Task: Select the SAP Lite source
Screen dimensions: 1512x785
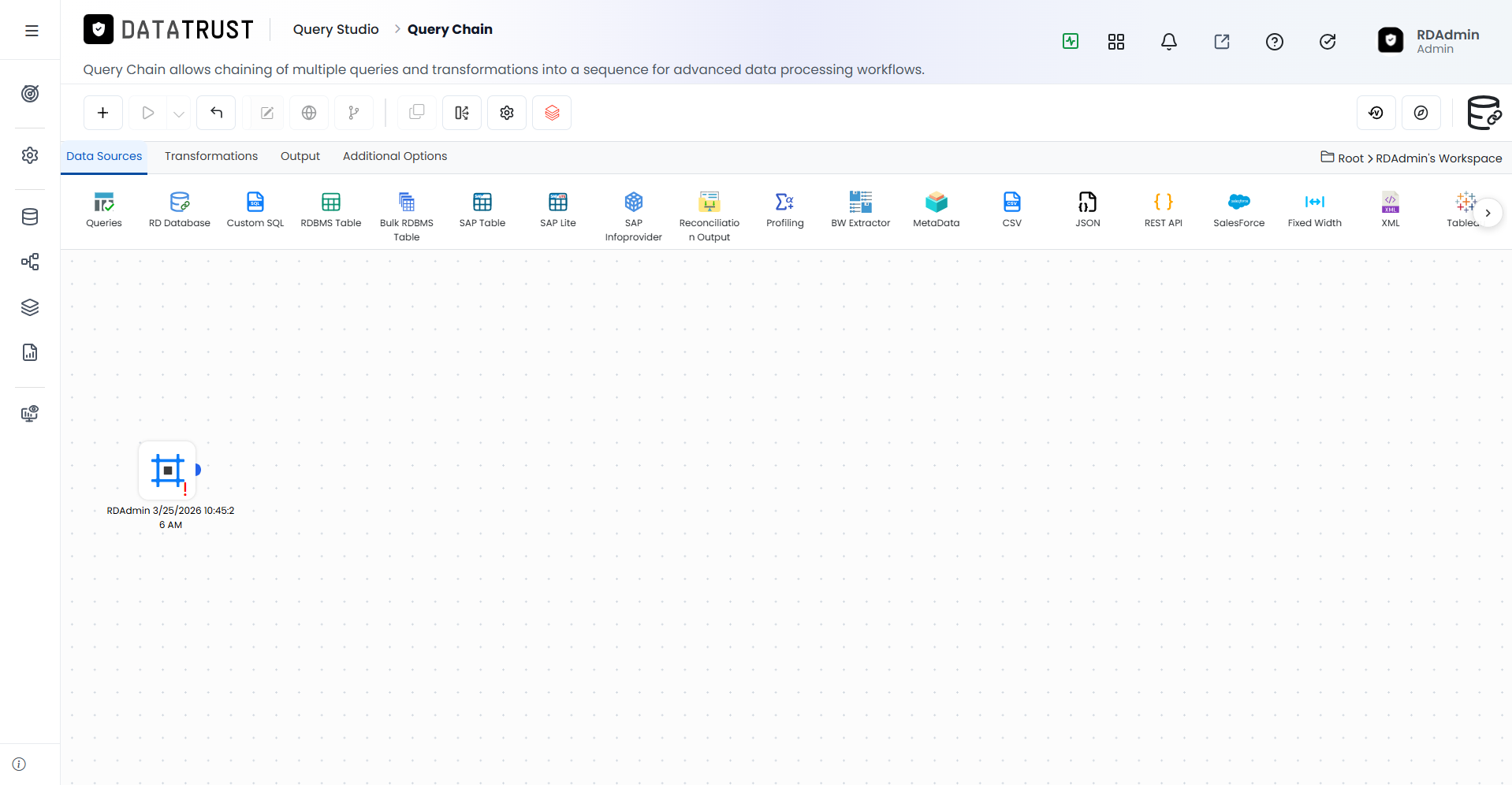Action: coord(558,210)
